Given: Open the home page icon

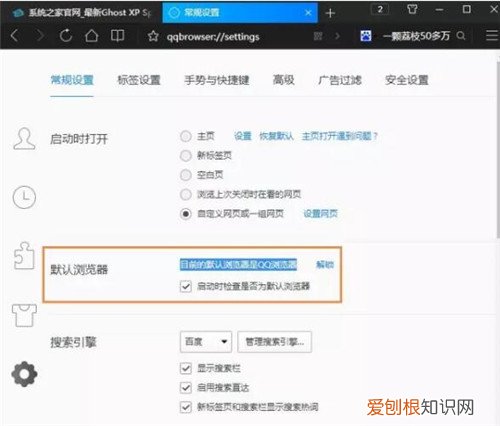Looking at the screenshot, I should (x=91, y=35).
